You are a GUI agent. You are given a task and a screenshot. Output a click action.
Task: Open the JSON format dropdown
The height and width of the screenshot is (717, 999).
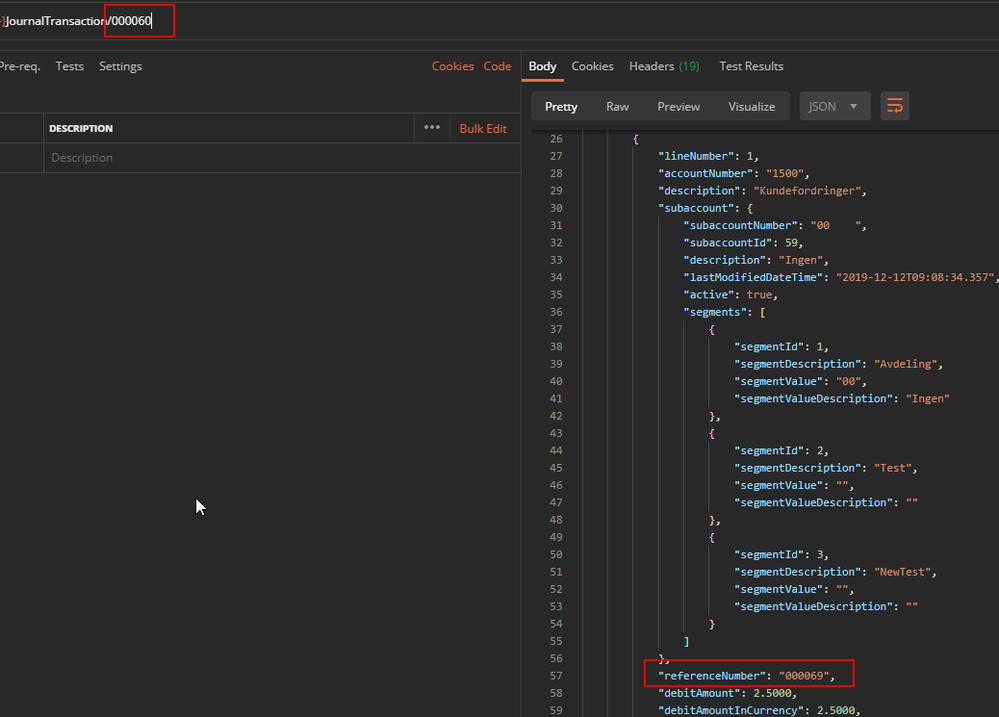(834, 106)
